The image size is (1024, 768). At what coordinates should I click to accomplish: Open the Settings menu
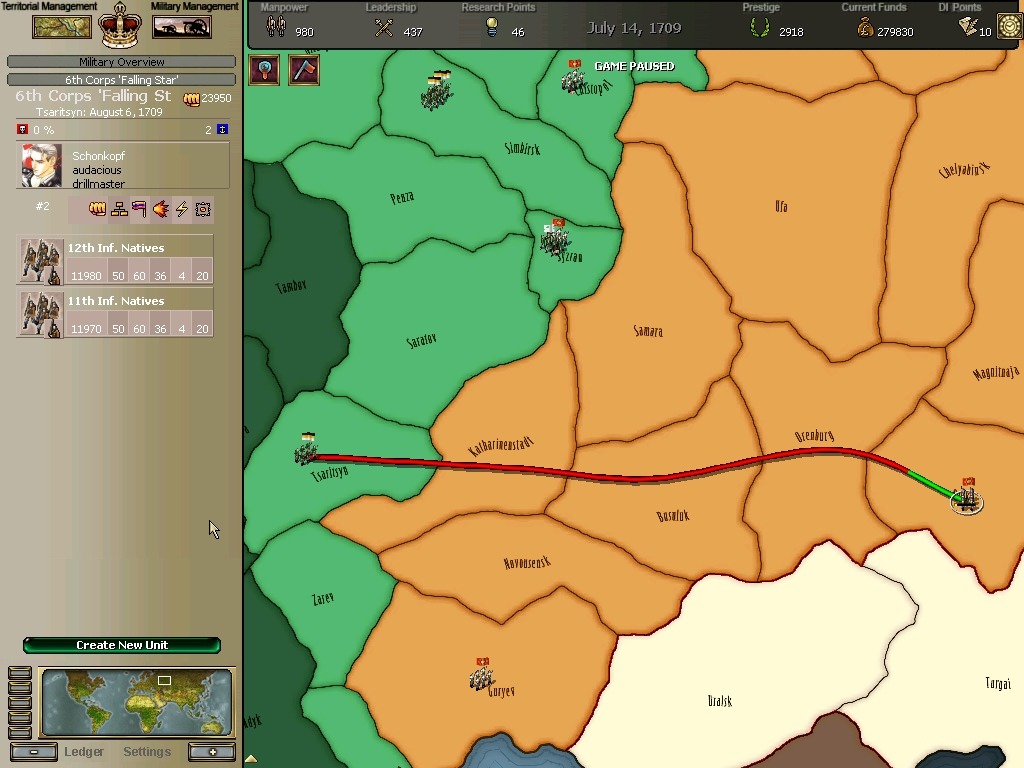click(147, 752)
